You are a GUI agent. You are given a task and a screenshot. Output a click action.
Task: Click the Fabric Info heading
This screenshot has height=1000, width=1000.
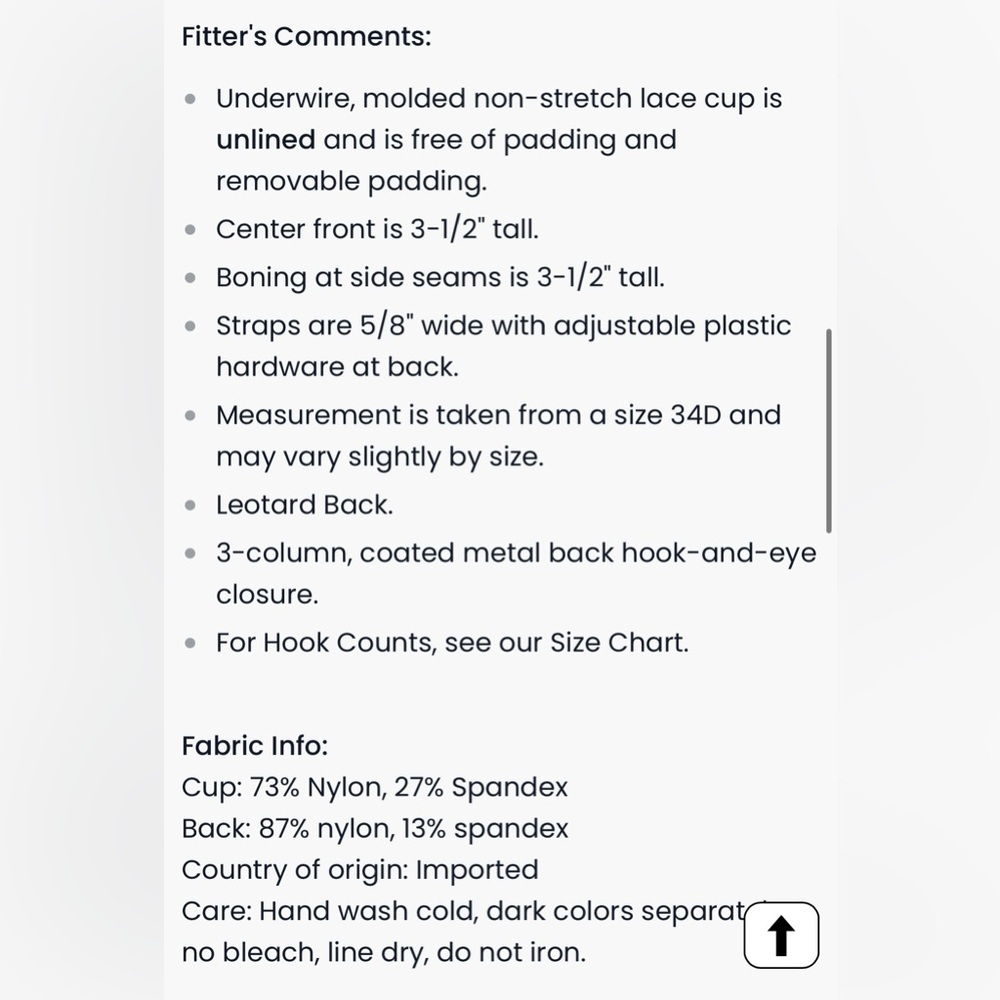pos(254,745)
